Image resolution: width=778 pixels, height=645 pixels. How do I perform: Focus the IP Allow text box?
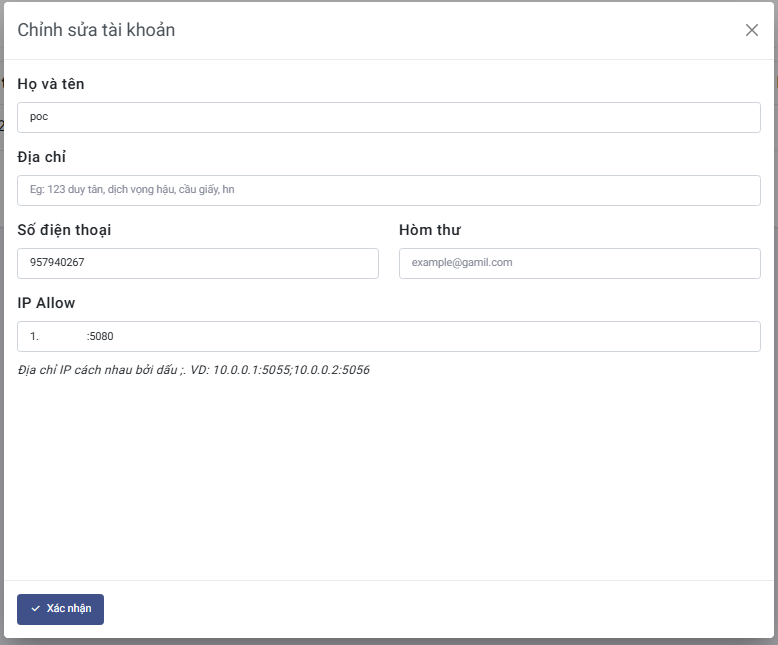(x=388, y=336)
